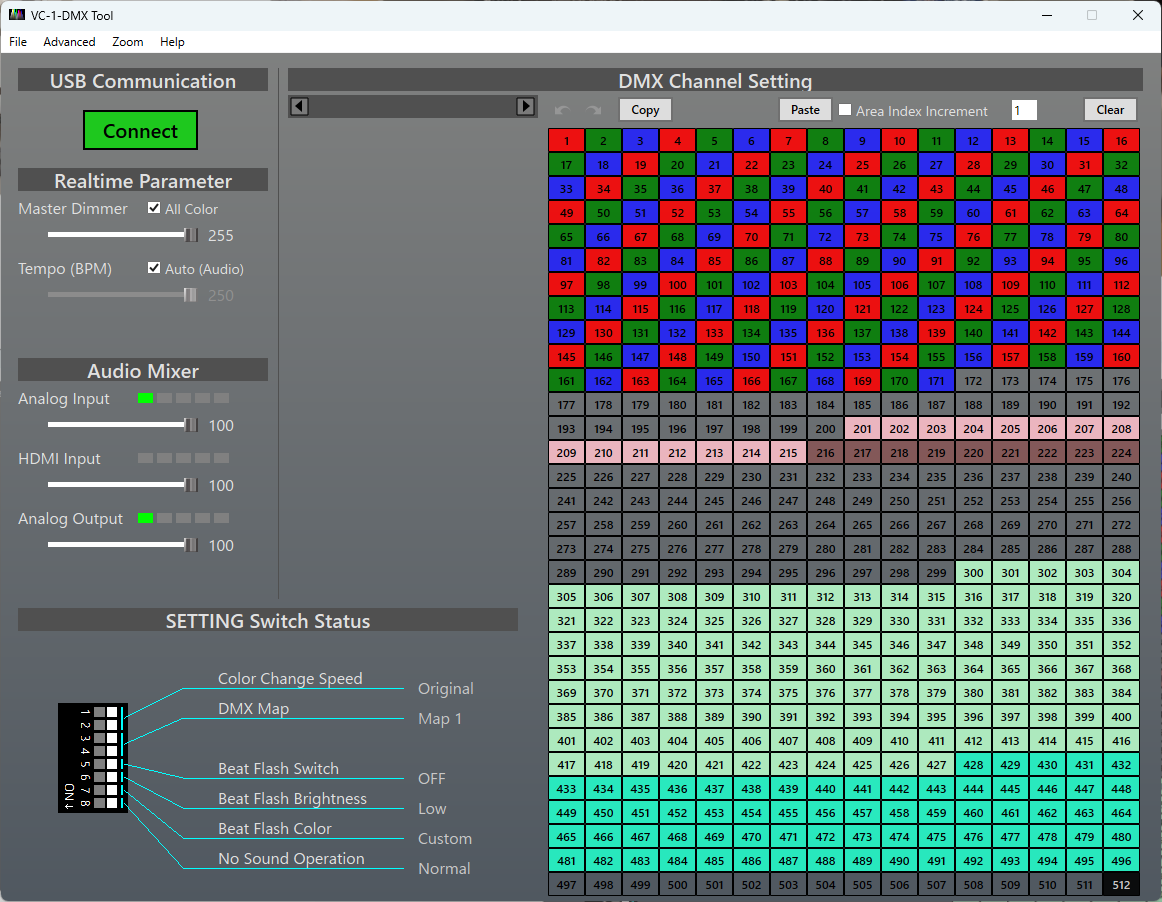The width and height of the screenshot is (1162, 902).
Task: Click the VC-1-DMX app icon in the title bar
Action: pos(18,15)
